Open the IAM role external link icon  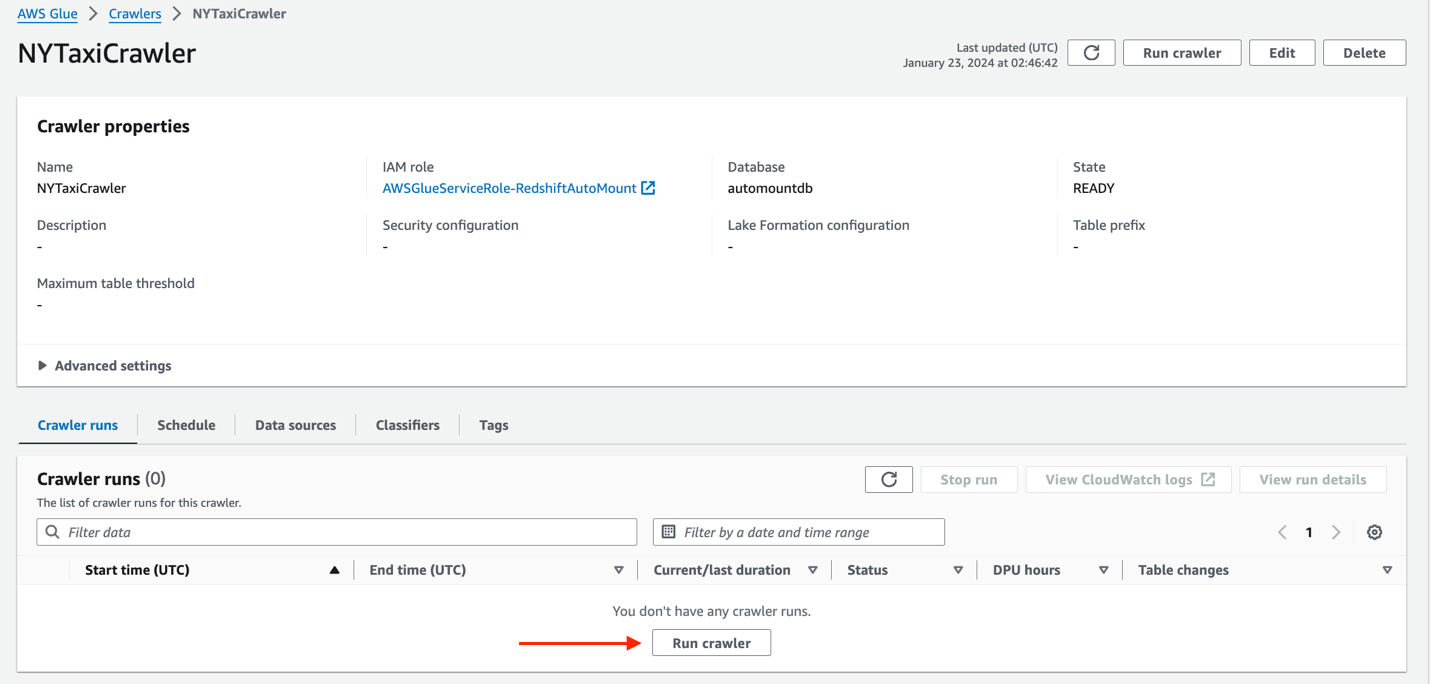[648, 188]
